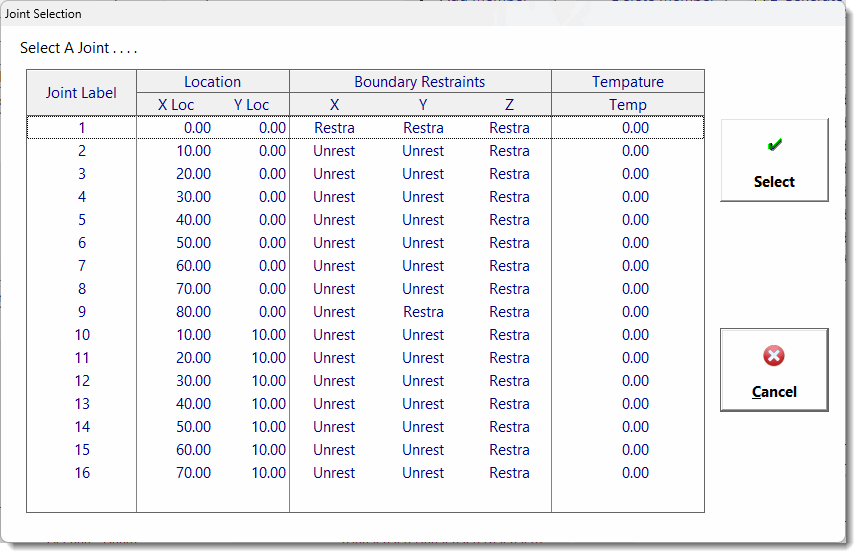Select joint 9 row label
Screen dimensions: 861x558
[x=82, y=312]
